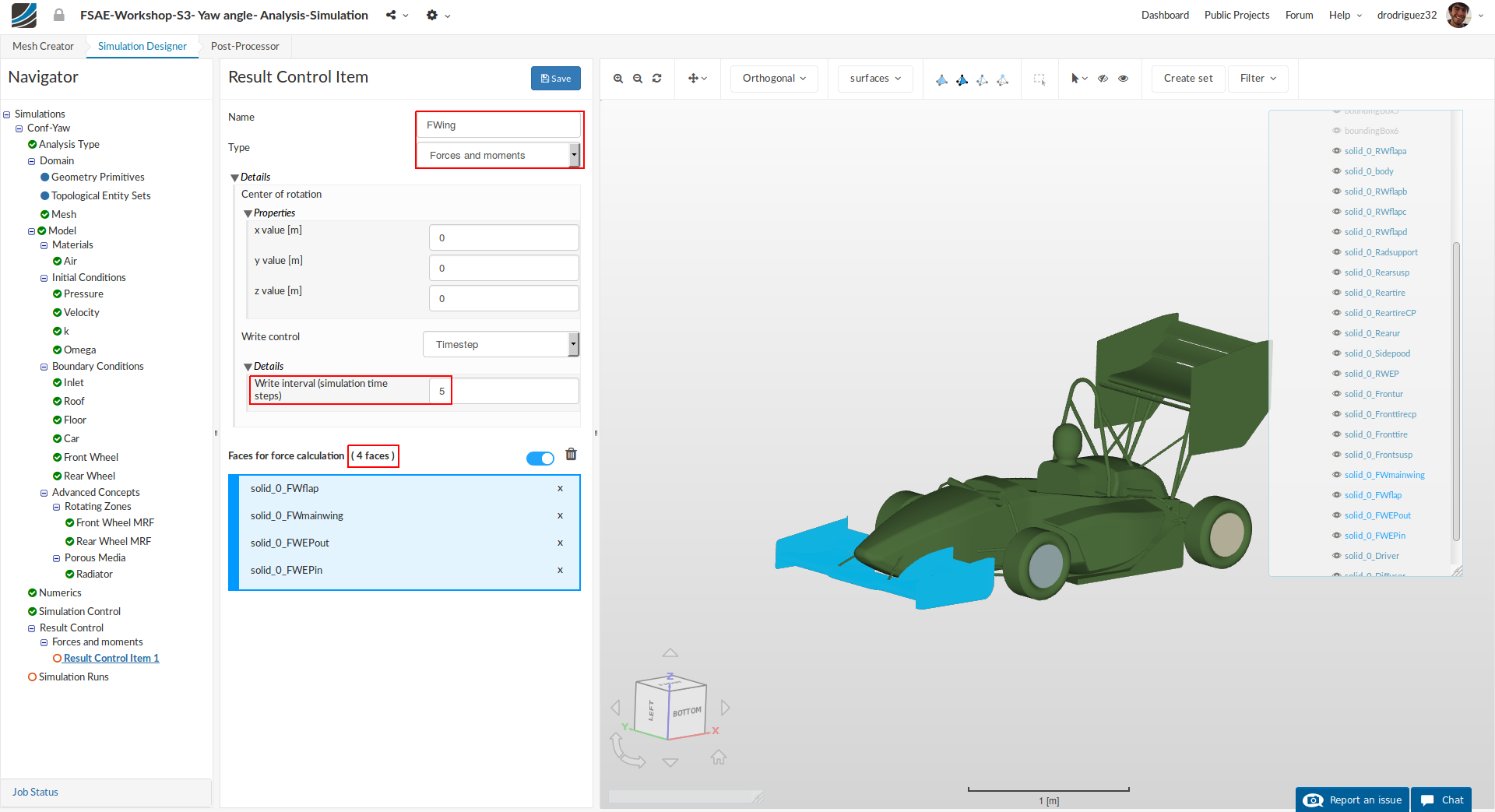Click the home view icon near orientation cube
This screenshot has width=1495, height=812.
719,757
